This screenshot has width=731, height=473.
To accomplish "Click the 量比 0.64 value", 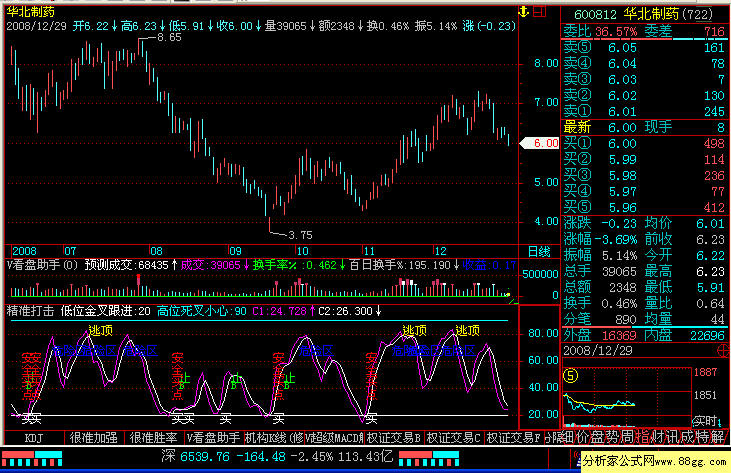I will point(710,303).
